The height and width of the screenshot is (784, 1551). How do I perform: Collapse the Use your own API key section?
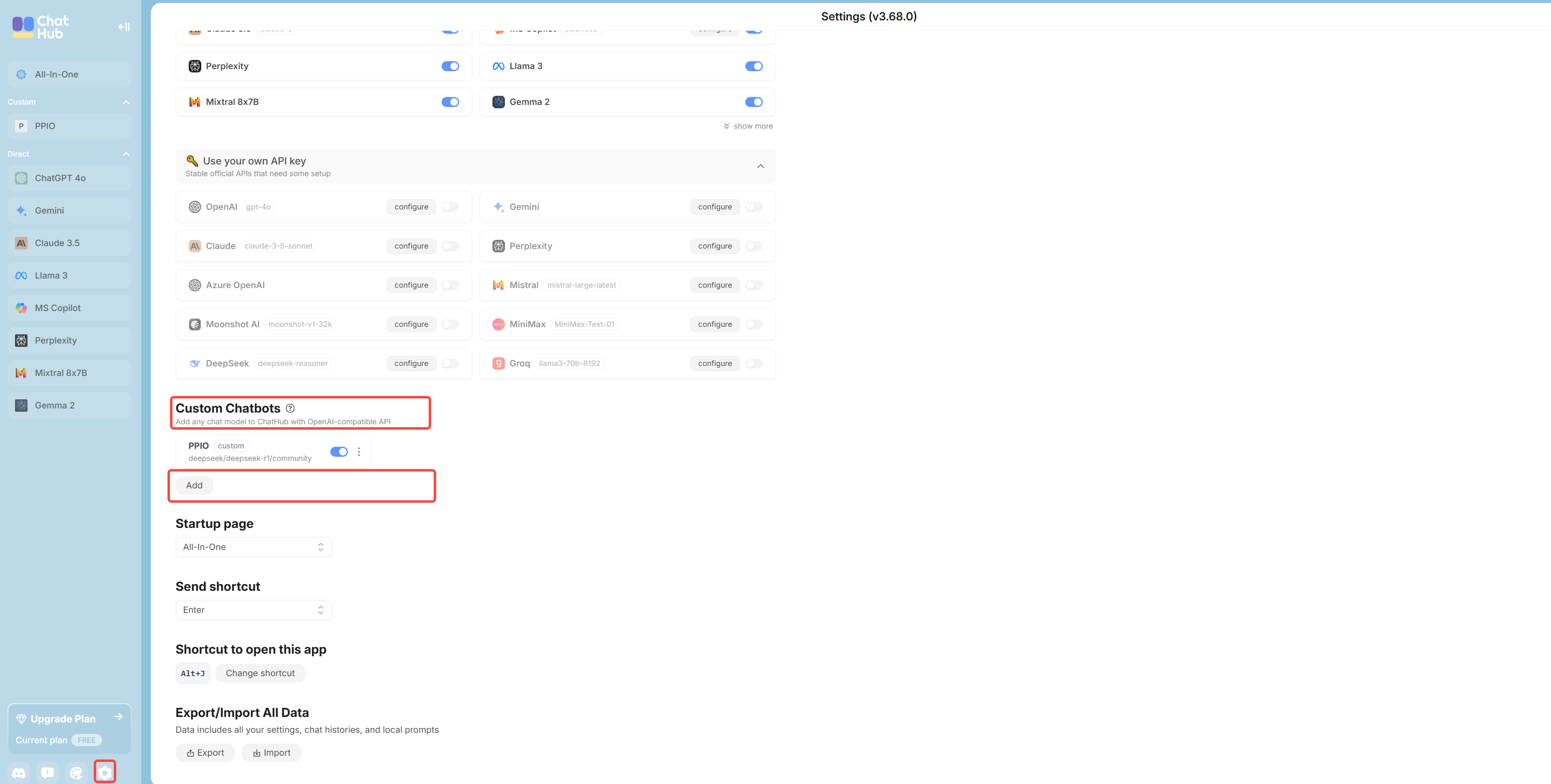click(x=760, y=166)
